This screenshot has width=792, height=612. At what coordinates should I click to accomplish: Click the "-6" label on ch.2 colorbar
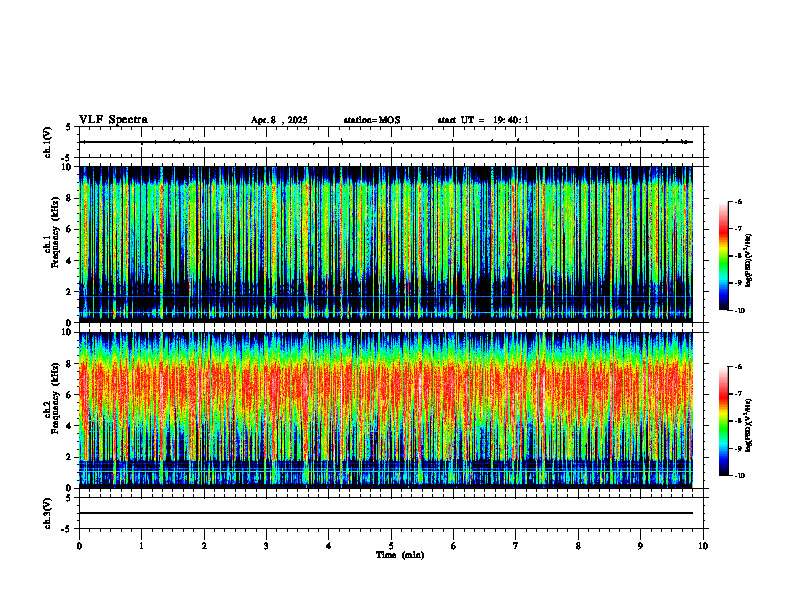738,367
